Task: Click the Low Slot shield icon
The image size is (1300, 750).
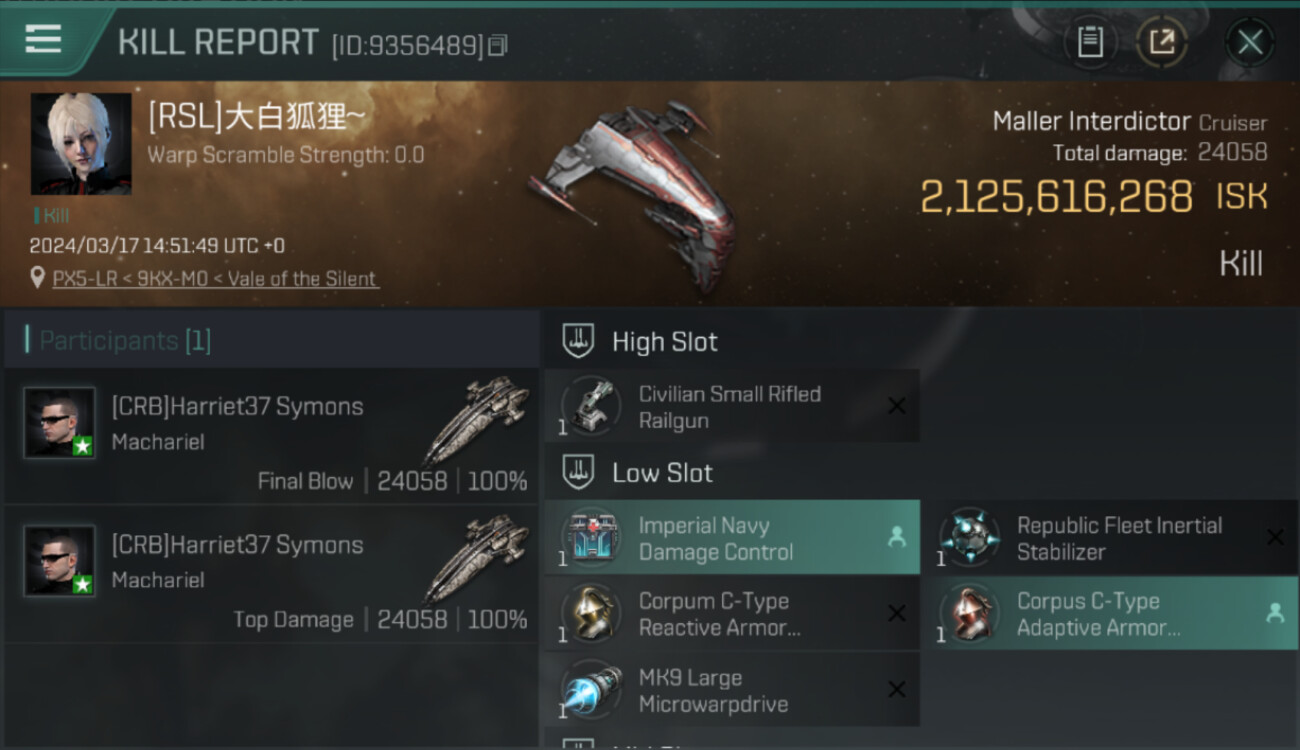Action: pos(578,472)
